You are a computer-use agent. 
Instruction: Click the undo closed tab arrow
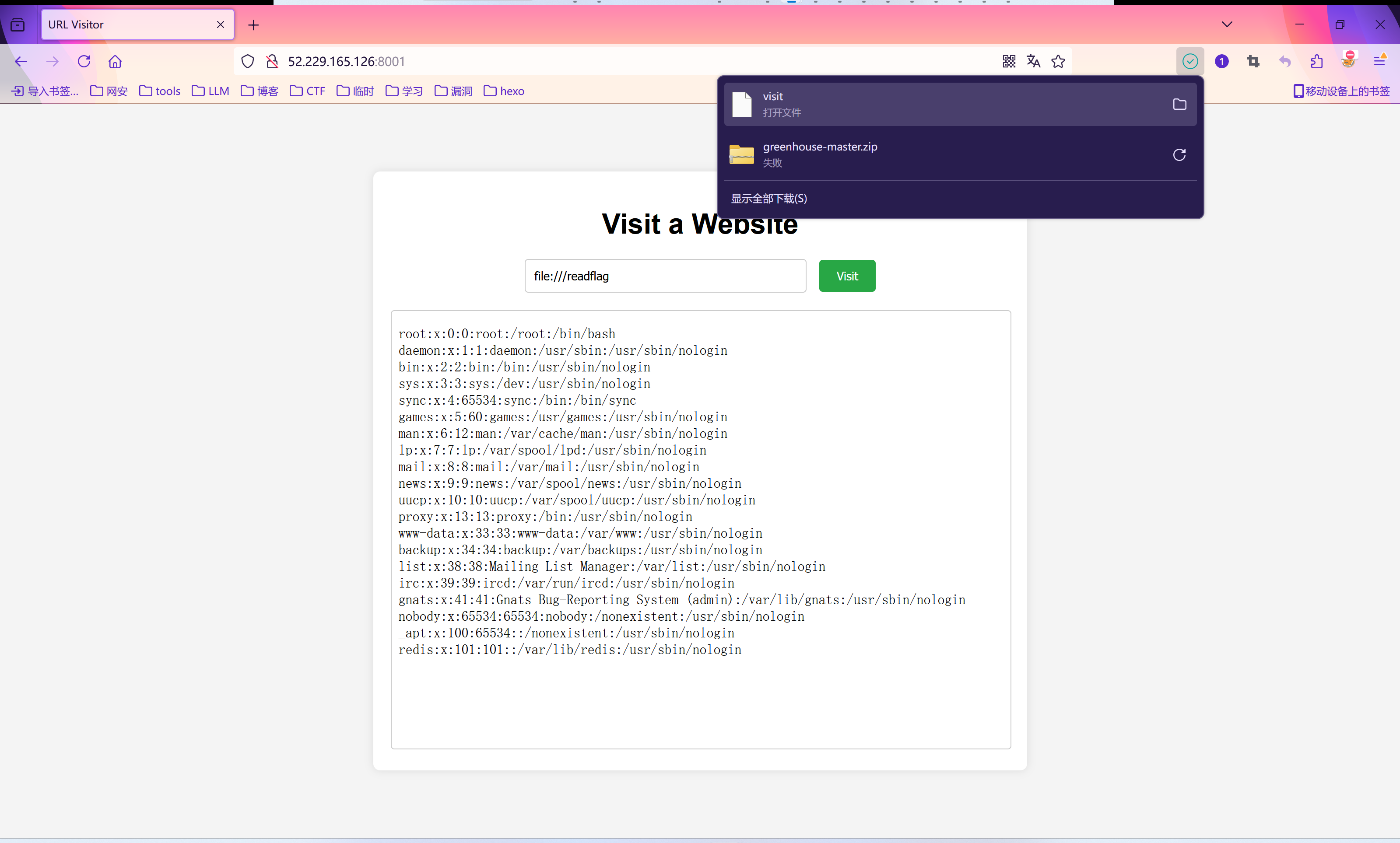coord(1285,61)
